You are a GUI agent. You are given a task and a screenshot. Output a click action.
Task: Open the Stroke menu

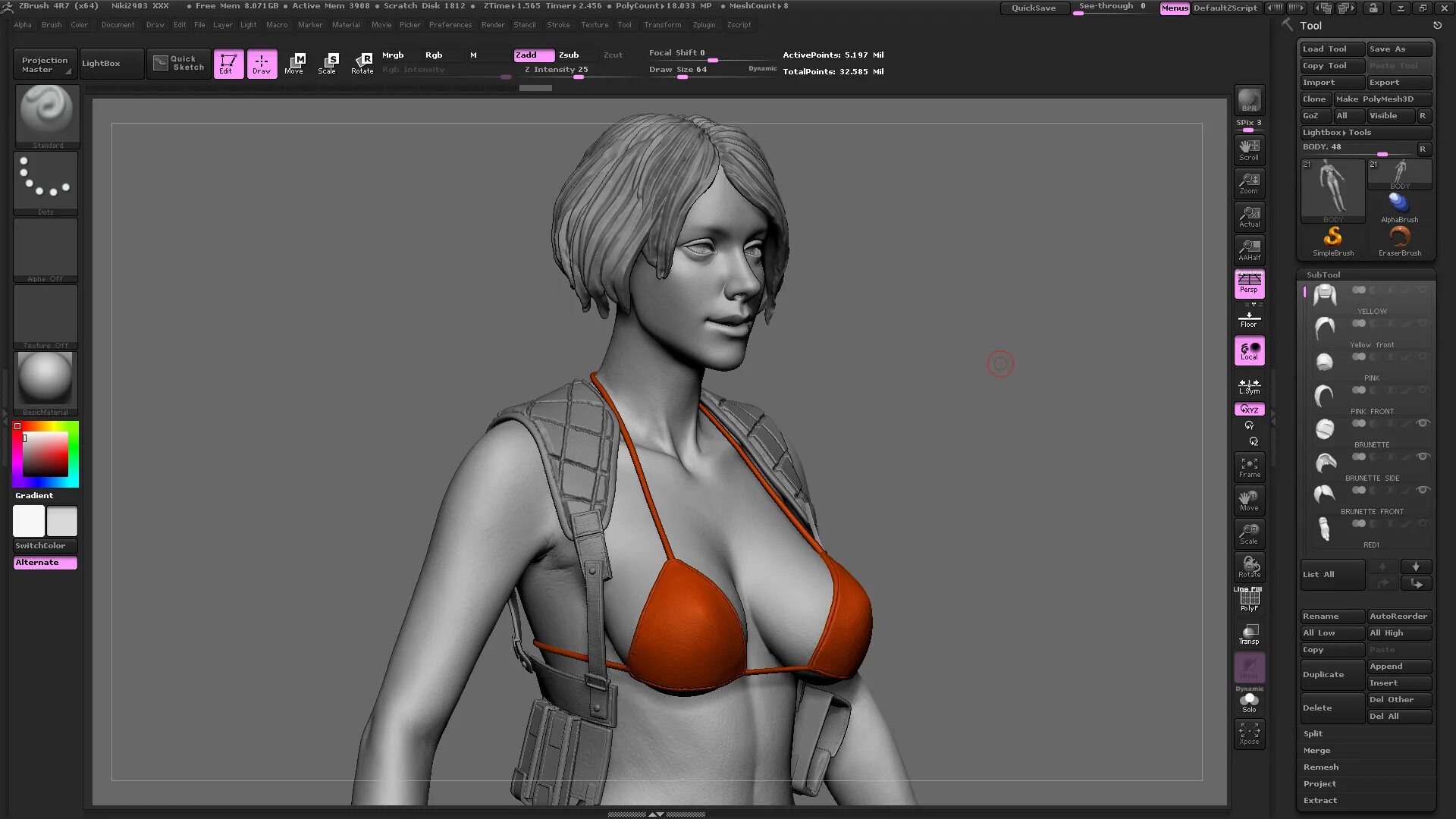click(x=557, y=25)
